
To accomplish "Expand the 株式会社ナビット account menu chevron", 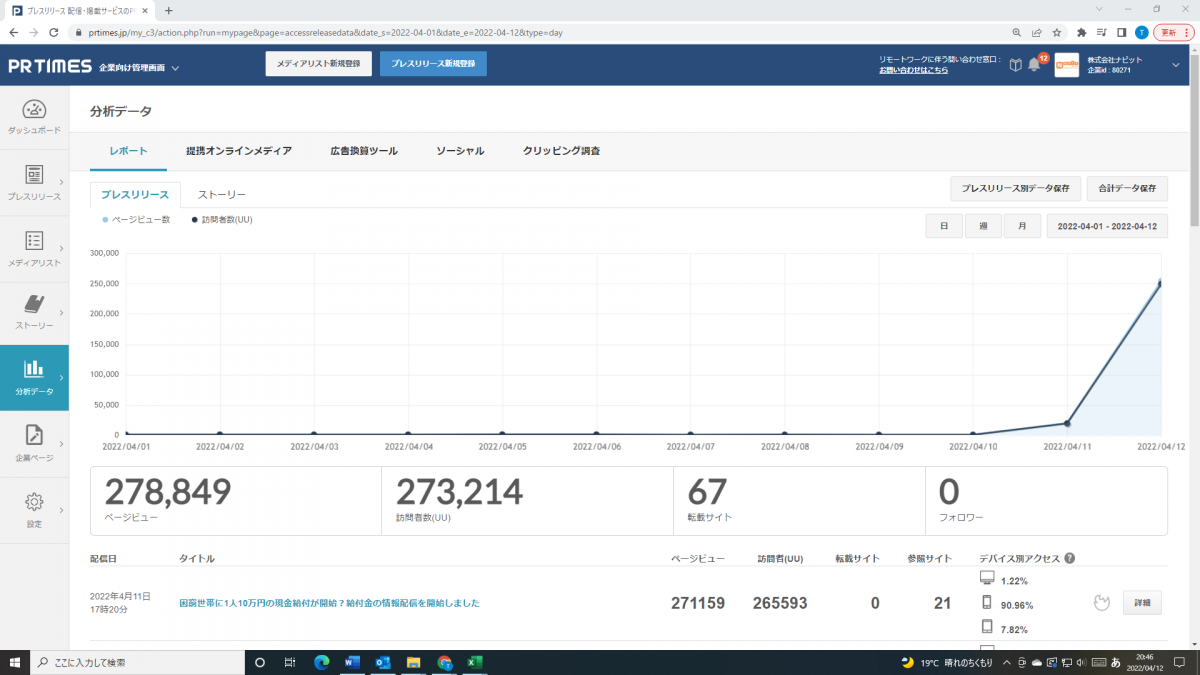I will [x=1175, y=64].
